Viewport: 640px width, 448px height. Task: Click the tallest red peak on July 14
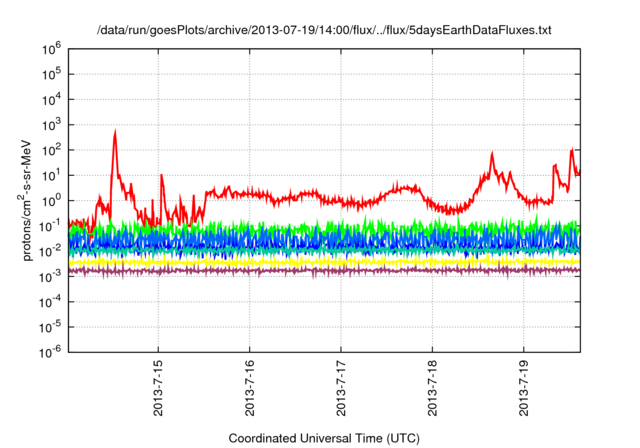point(115,135)
